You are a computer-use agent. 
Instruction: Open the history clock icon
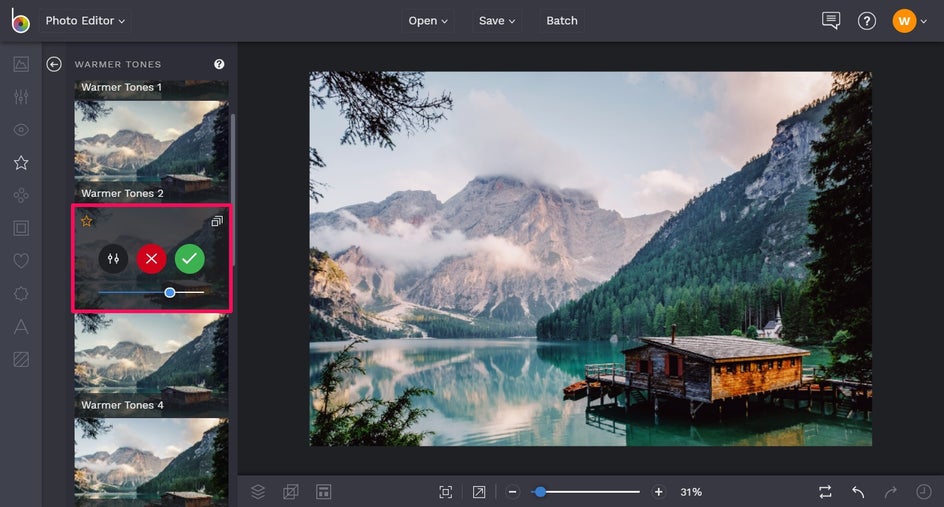pyautogui.click(x=924, y=492)
